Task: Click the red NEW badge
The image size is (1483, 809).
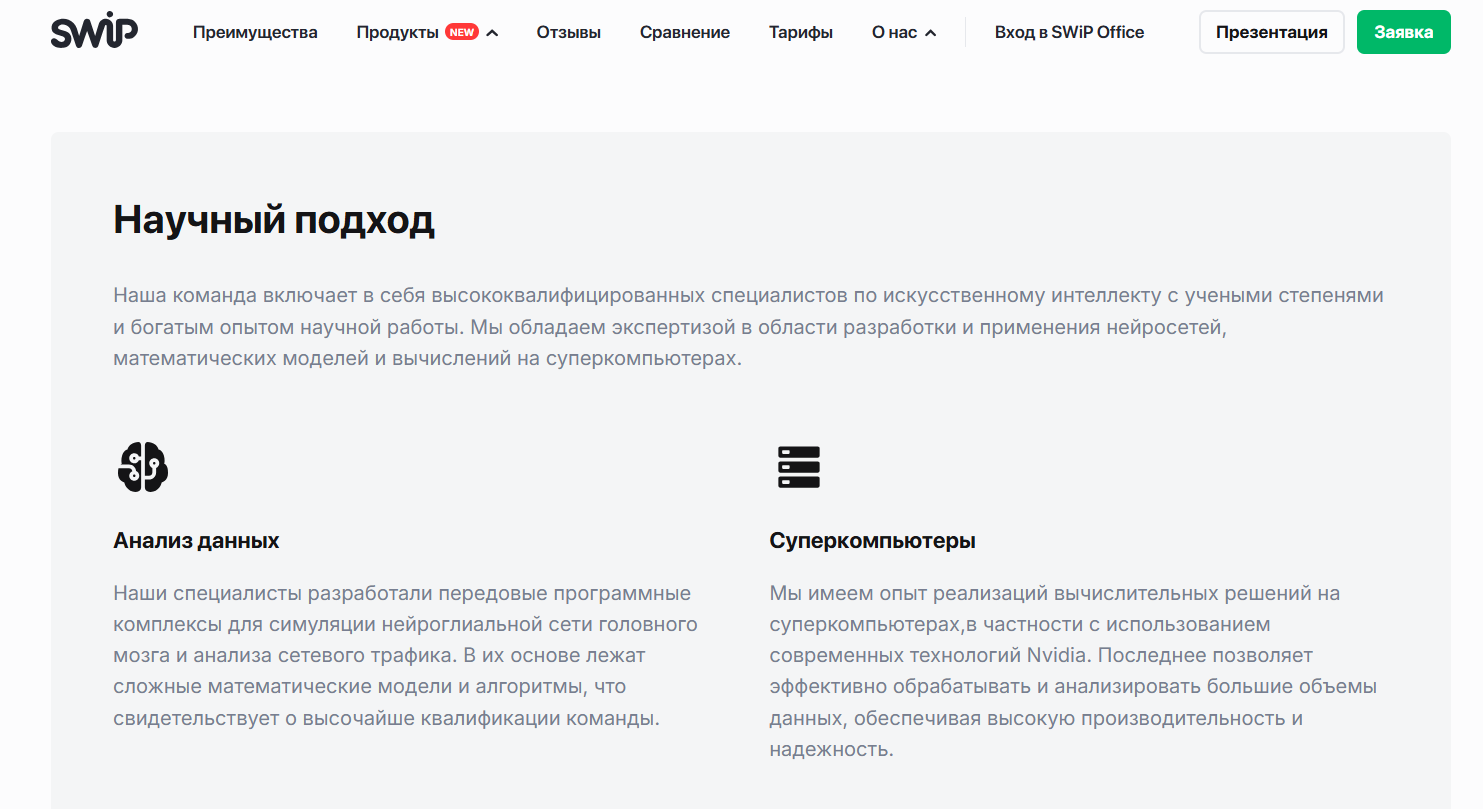Action: 462,32
